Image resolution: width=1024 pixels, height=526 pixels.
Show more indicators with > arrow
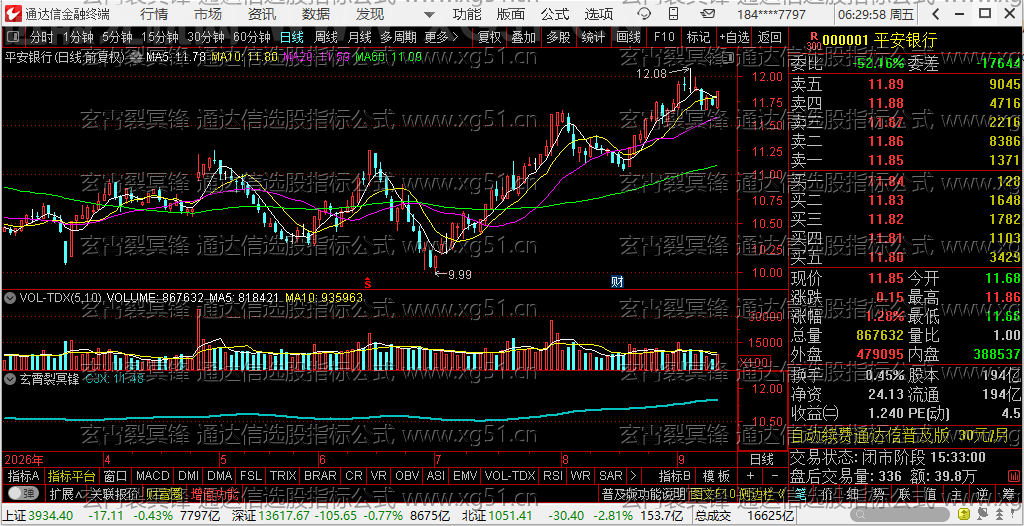click(633, 475)
